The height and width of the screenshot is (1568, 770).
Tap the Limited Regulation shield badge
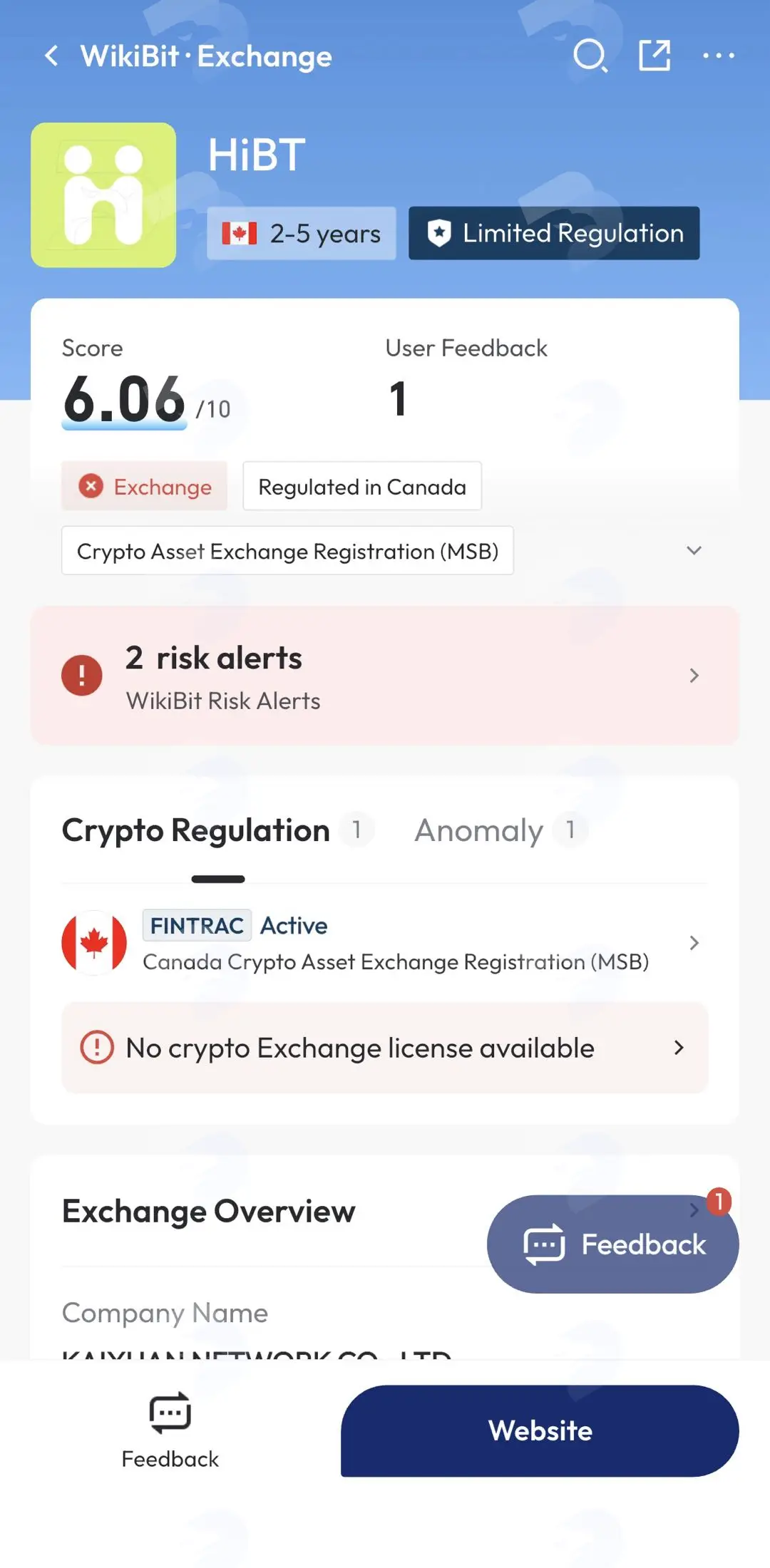[x=554, y=233]
